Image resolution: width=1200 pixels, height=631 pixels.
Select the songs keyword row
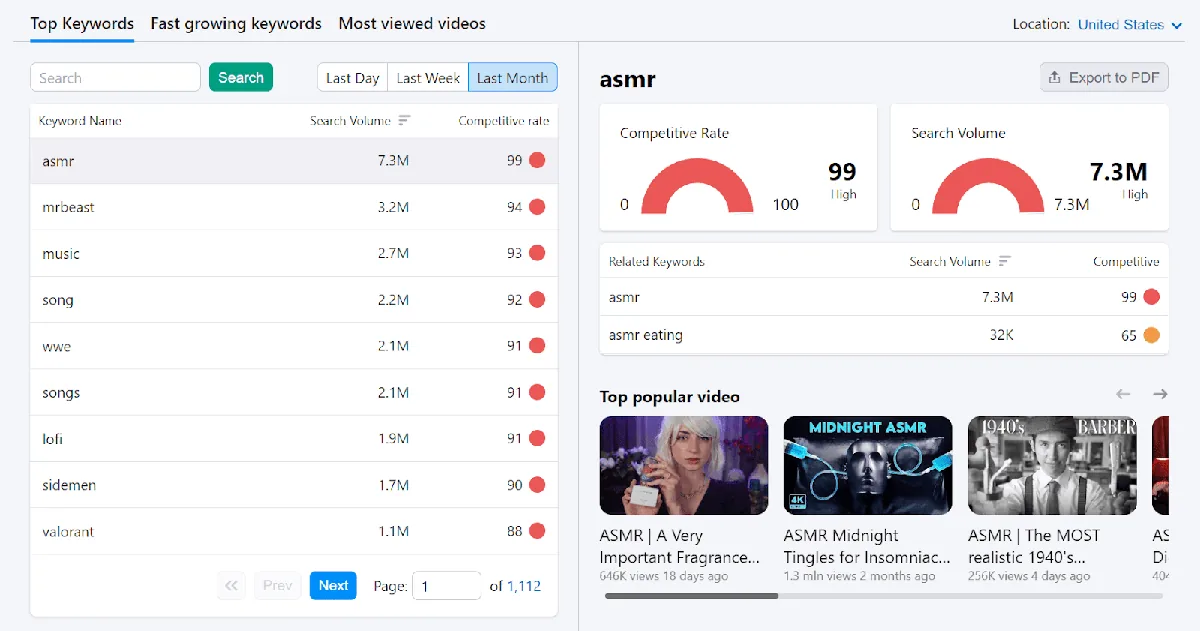pyautogui.click(x=294, y=392)
